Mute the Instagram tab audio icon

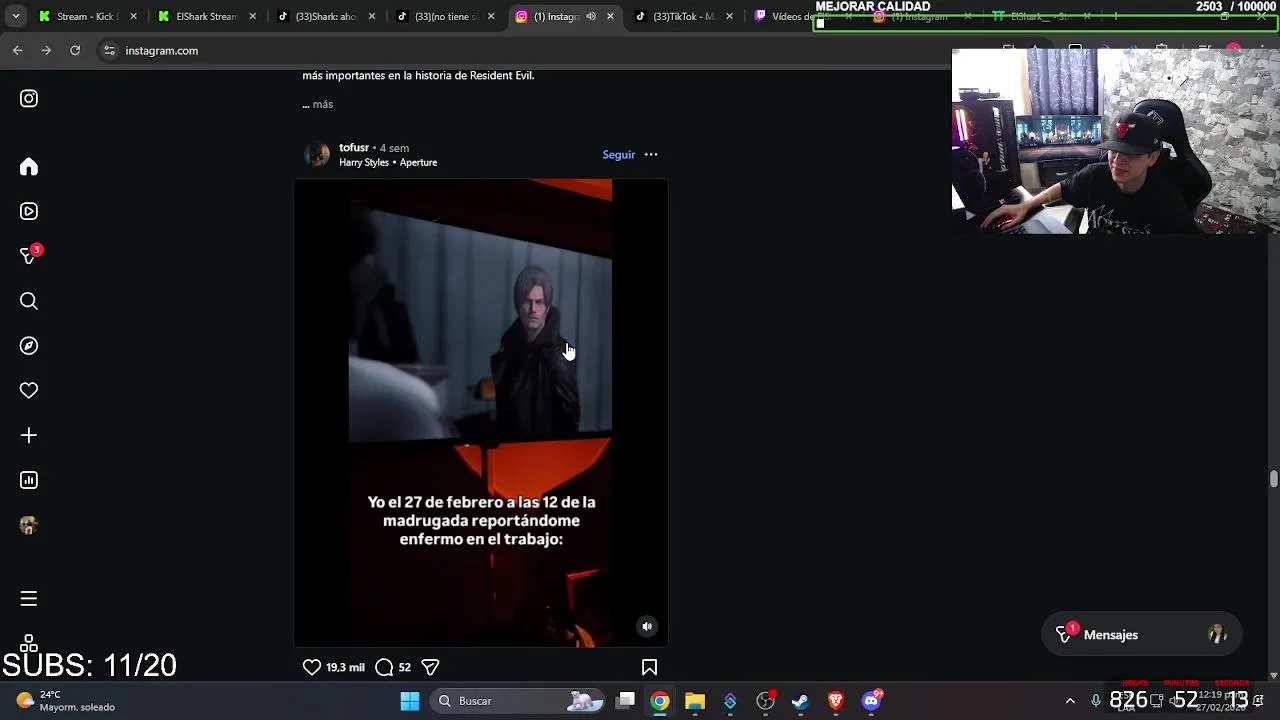click(x=591, y=16)
